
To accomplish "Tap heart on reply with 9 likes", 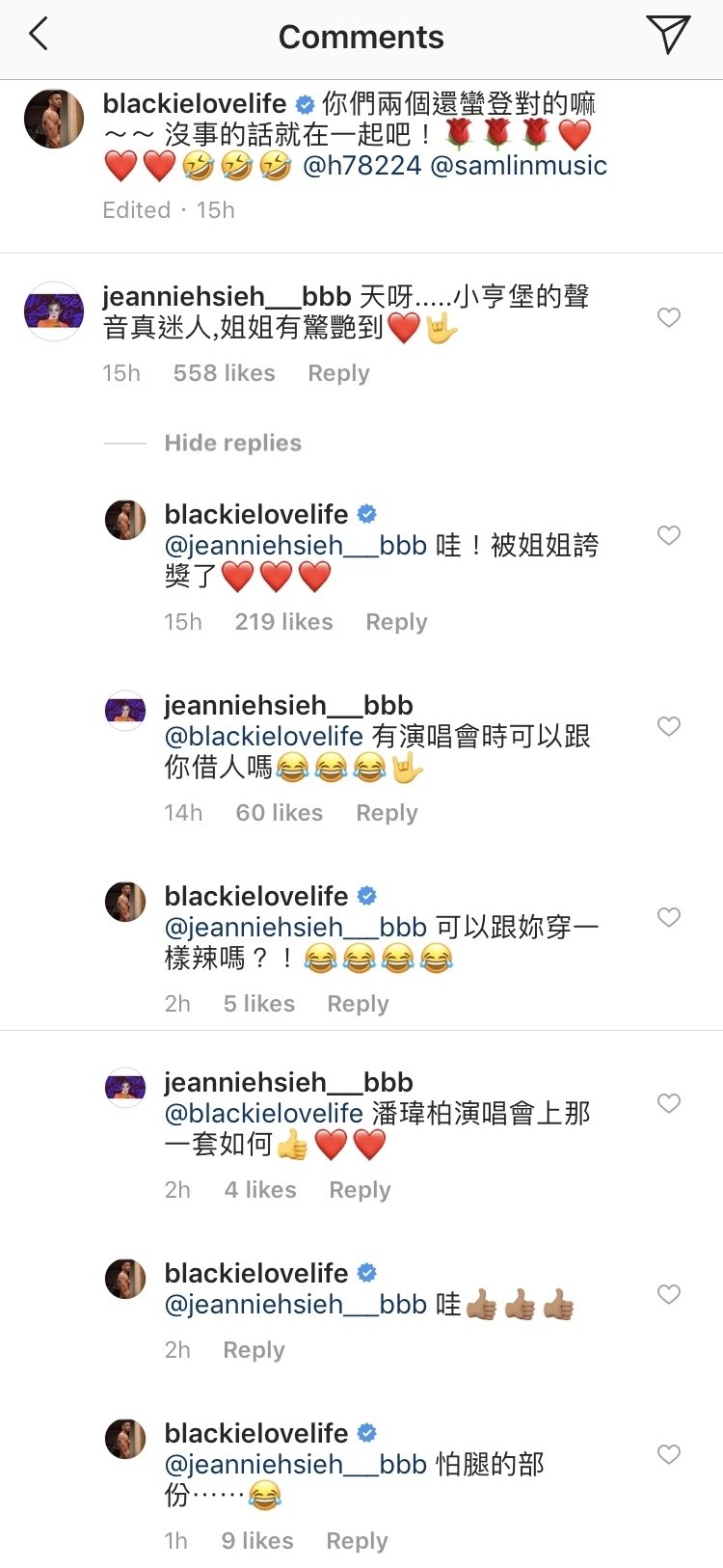I will tap(669, 1454).
